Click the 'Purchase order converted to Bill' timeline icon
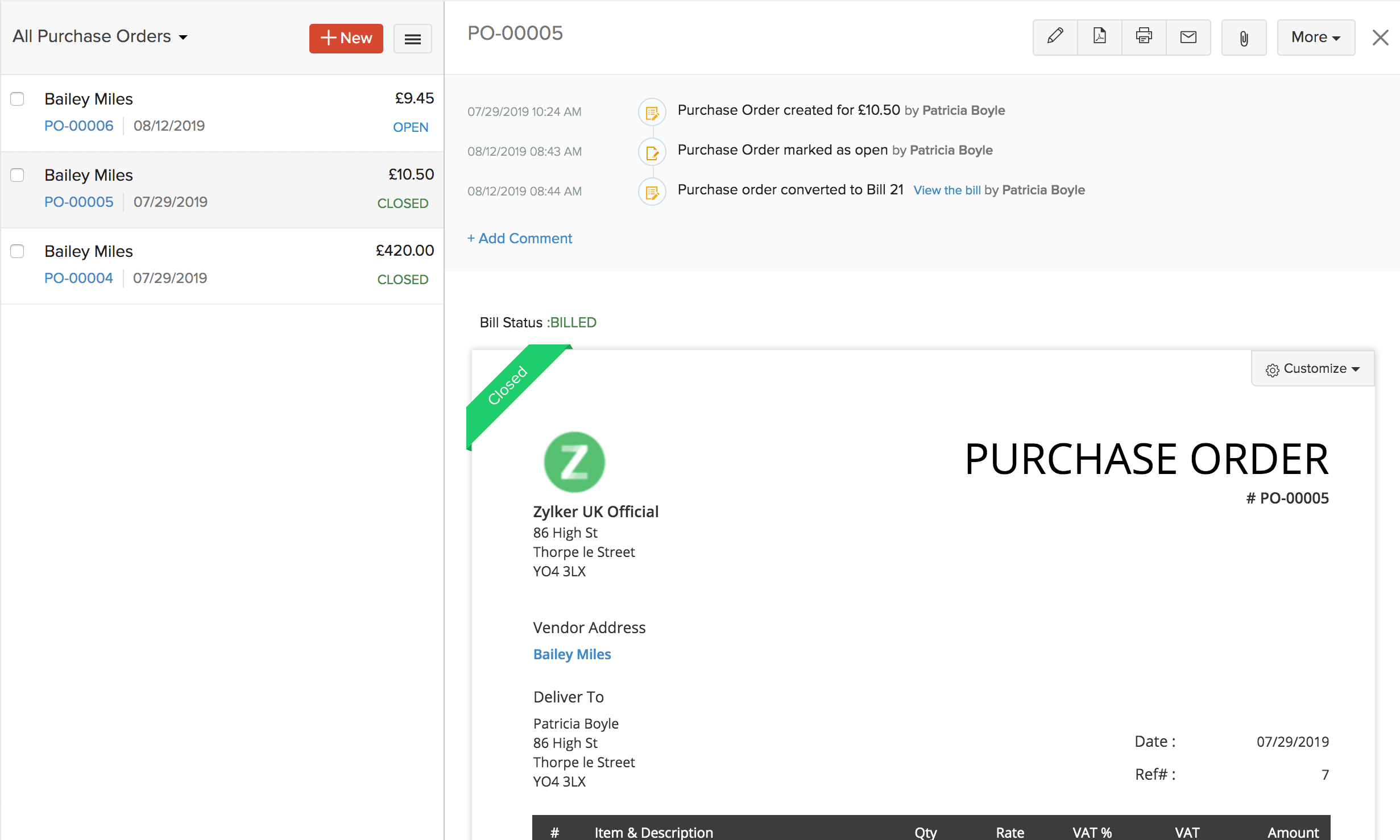This screenshot has height=840, width=1400. tap(652, 192)
